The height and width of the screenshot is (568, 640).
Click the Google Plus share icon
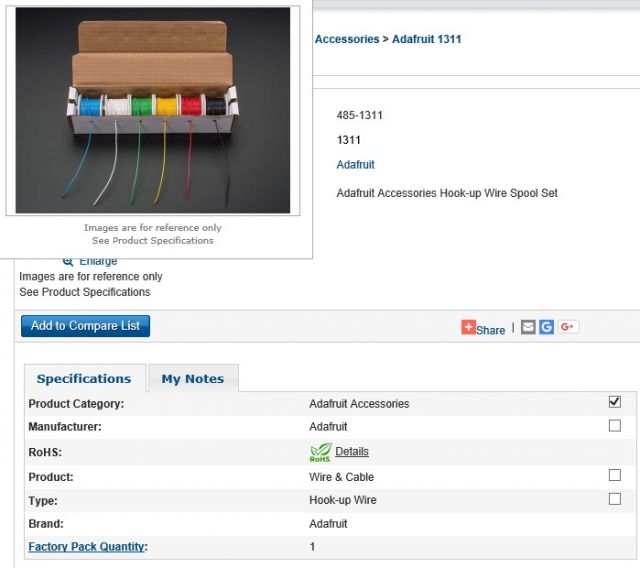(x=568, y=327)
